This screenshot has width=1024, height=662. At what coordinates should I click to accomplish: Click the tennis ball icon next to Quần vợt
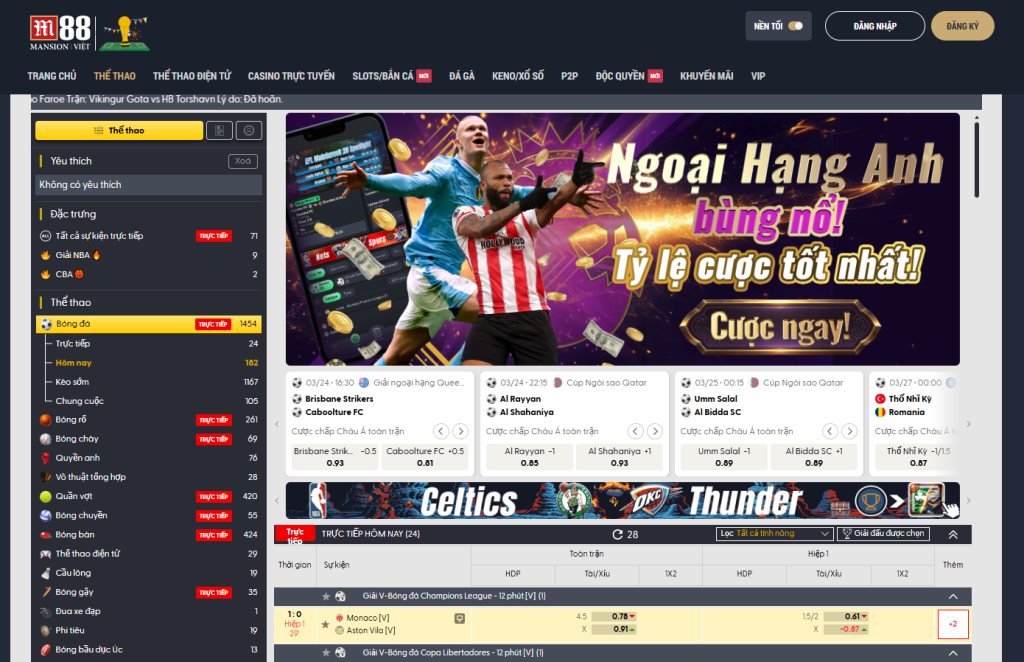click(46, 496)
